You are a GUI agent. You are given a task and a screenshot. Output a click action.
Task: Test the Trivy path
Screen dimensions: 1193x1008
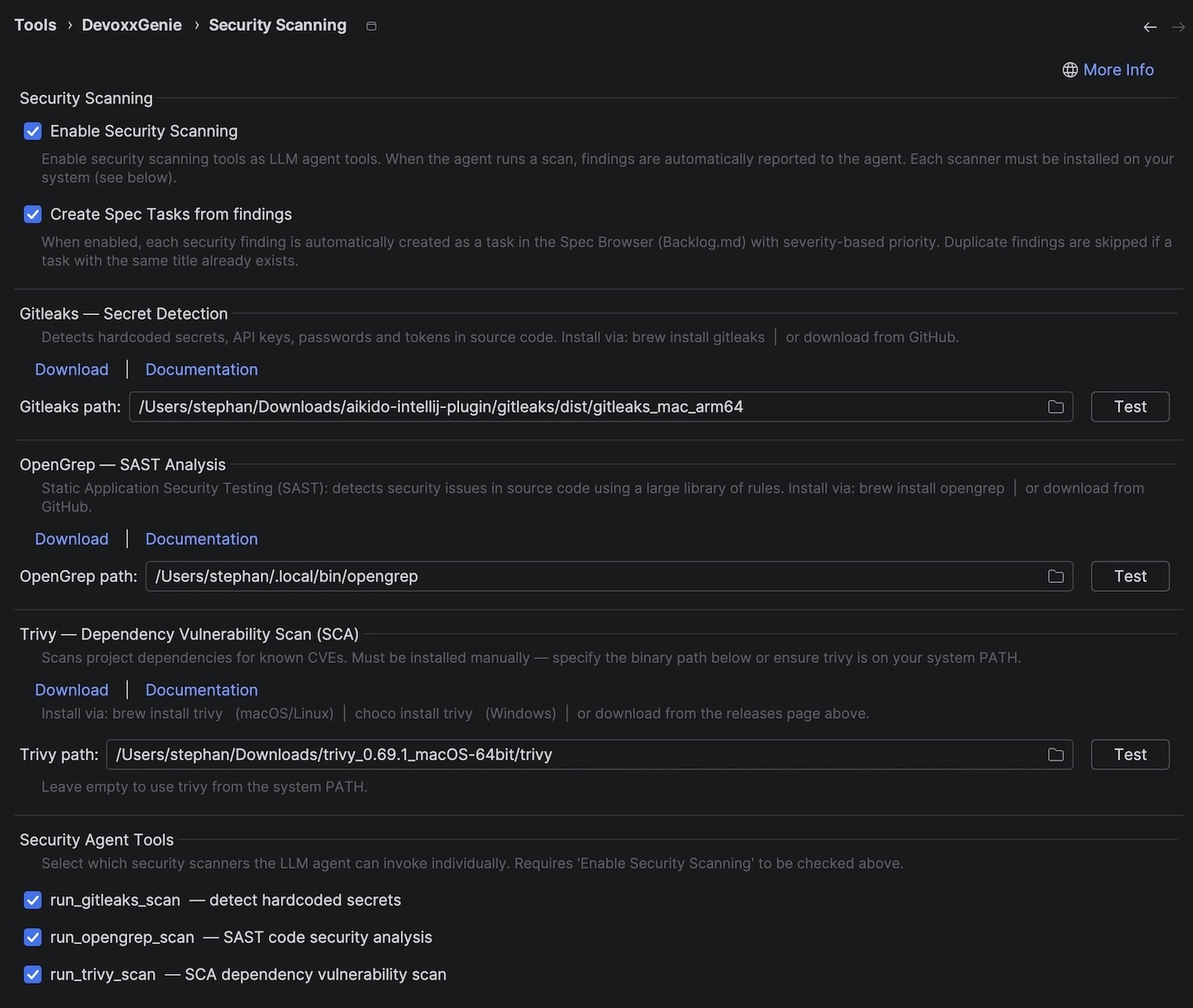click(x=1130, y=755)
